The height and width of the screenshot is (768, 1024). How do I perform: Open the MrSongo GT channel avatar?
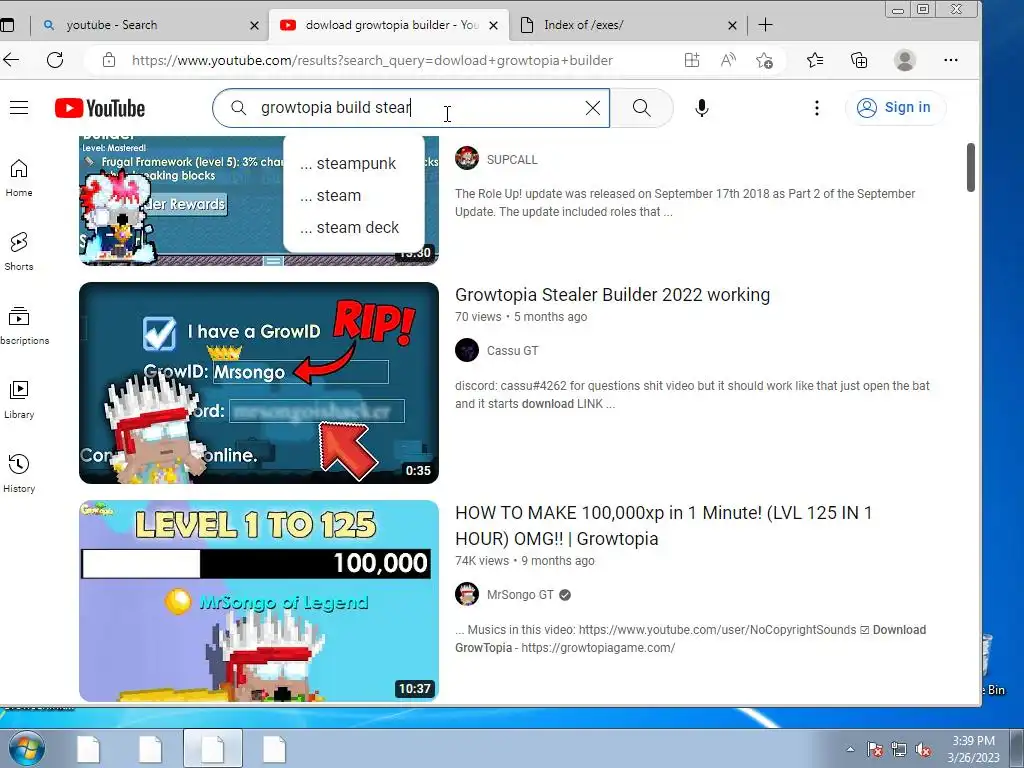click(467, 594)
